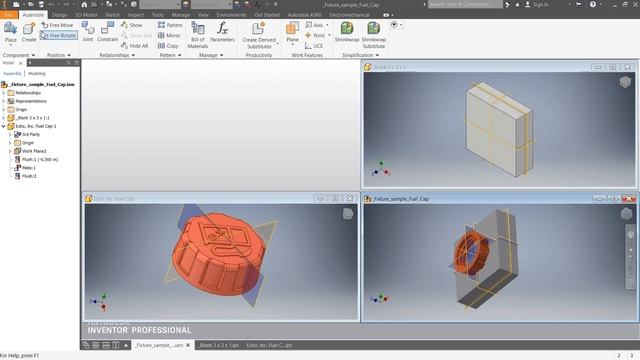
Task: Click the search icon in the Model browser header
Action: [69, 63]
